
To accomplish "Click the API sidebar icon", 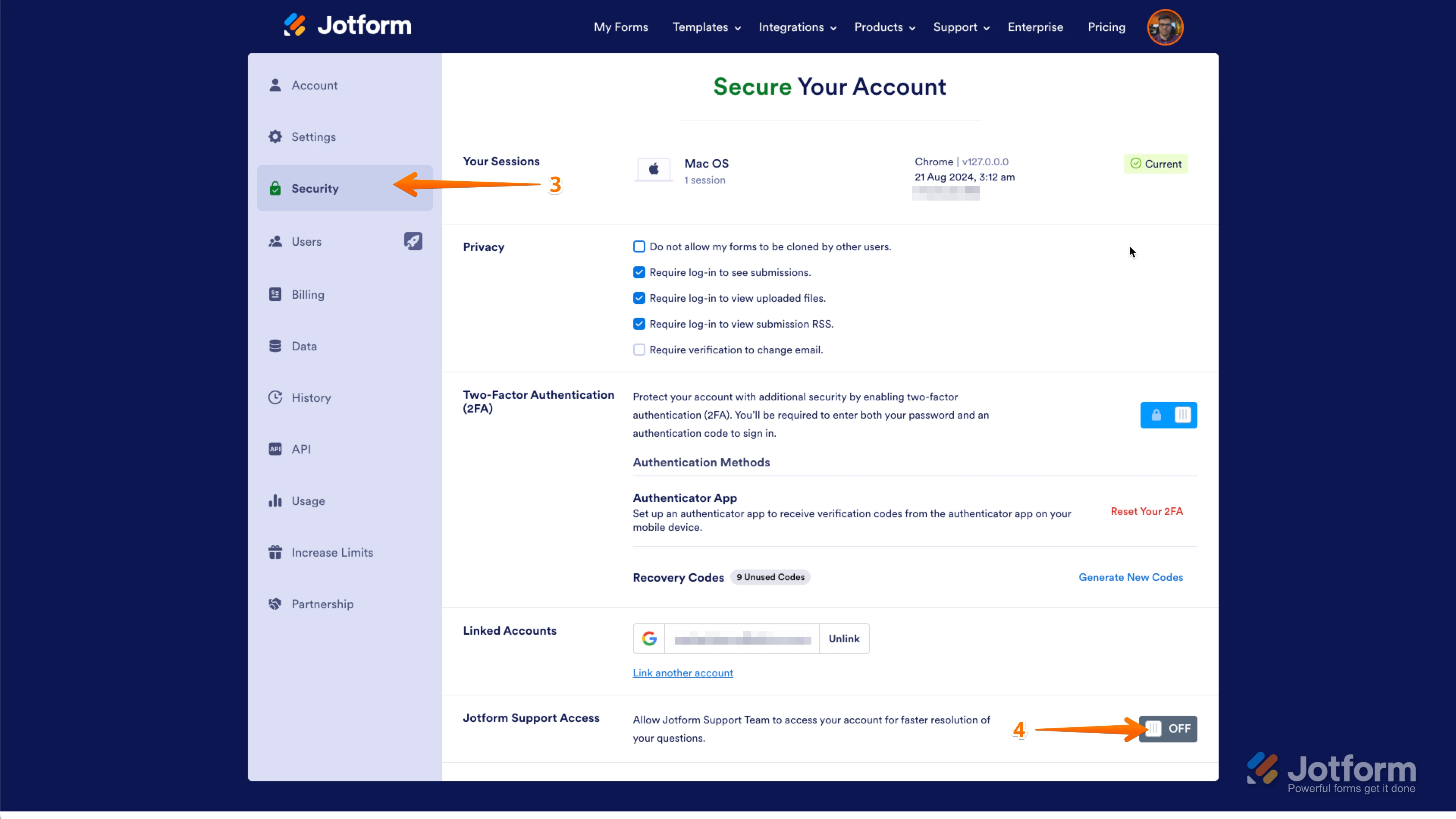I will click(x=275, y=449).
